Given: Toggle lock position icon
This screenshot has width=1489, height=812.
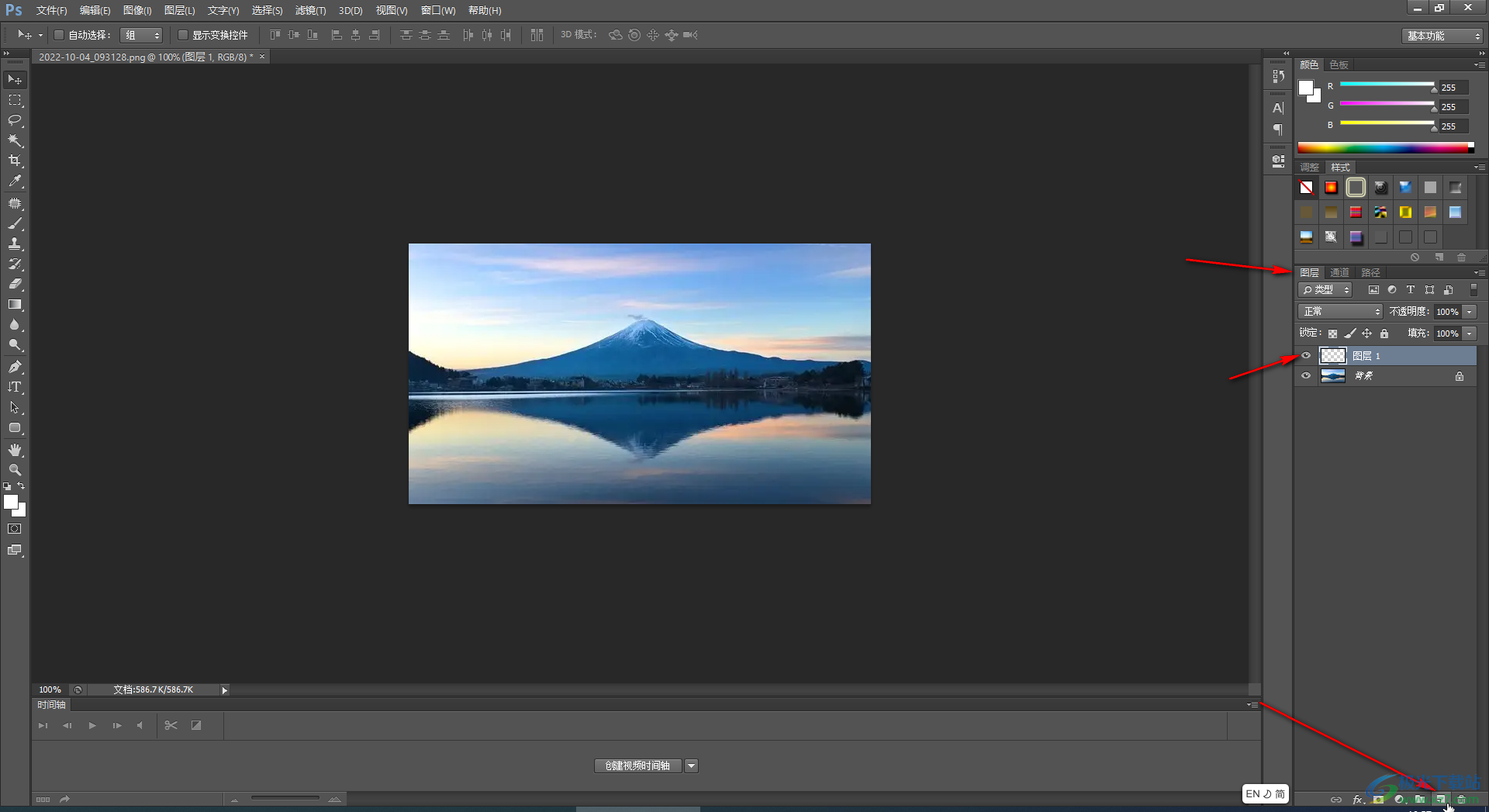Looking at the screenshot, I should 1367,333.
